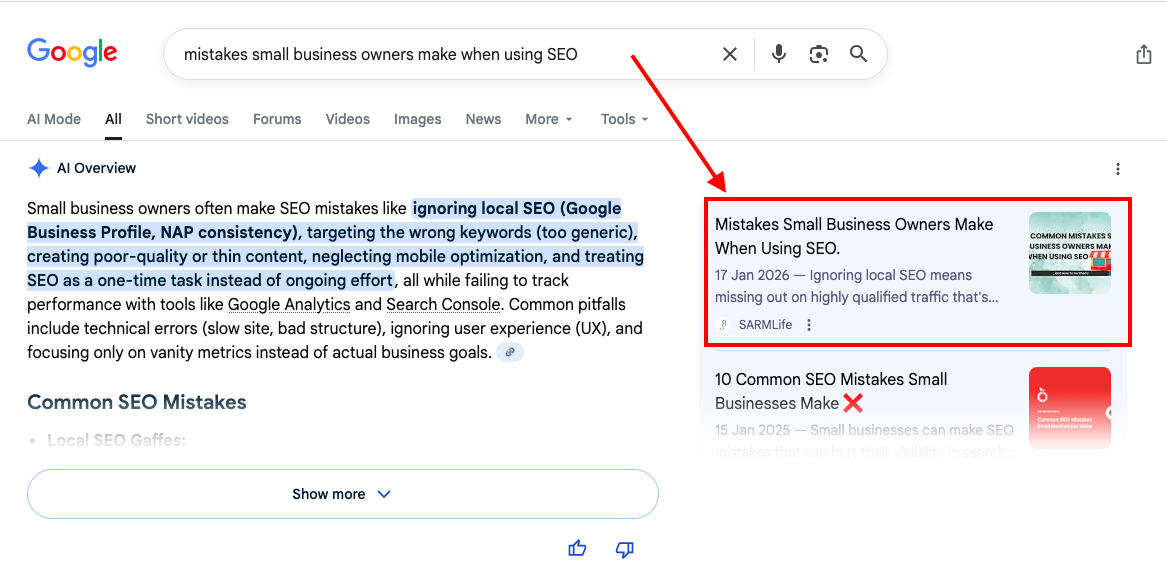Screen dimensions: 1167x585
Task: Give a thumbs down to the AI Overview
Action: pyautogui.click(x=624, y=548)
